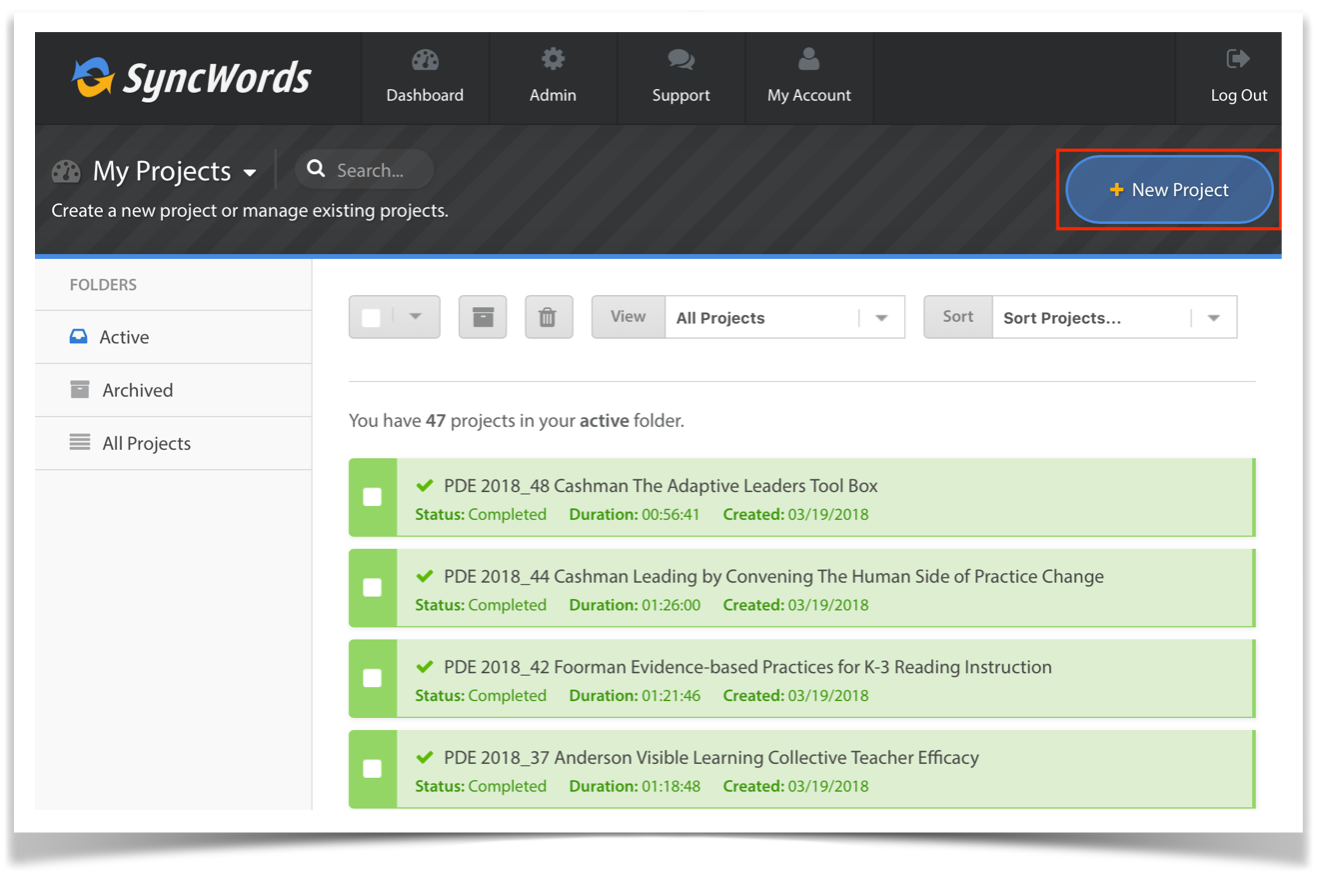
Task: Click the archive toolbar icon above the project list
Action: point(483,316)
